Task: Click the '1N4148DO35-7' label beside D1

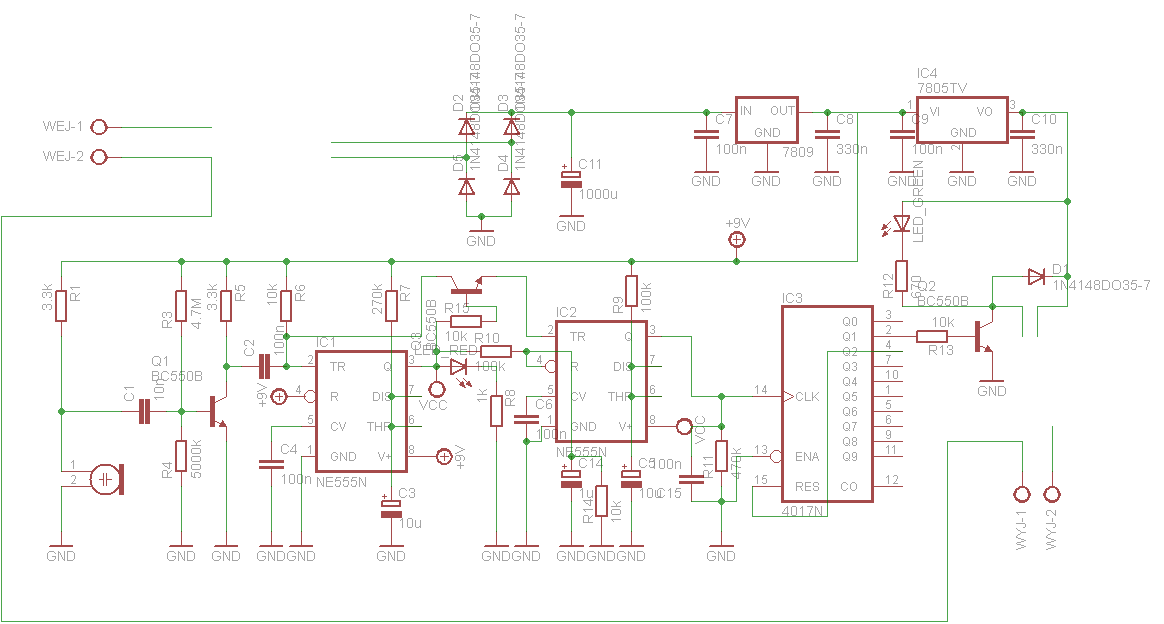Action: (1102, 285)
